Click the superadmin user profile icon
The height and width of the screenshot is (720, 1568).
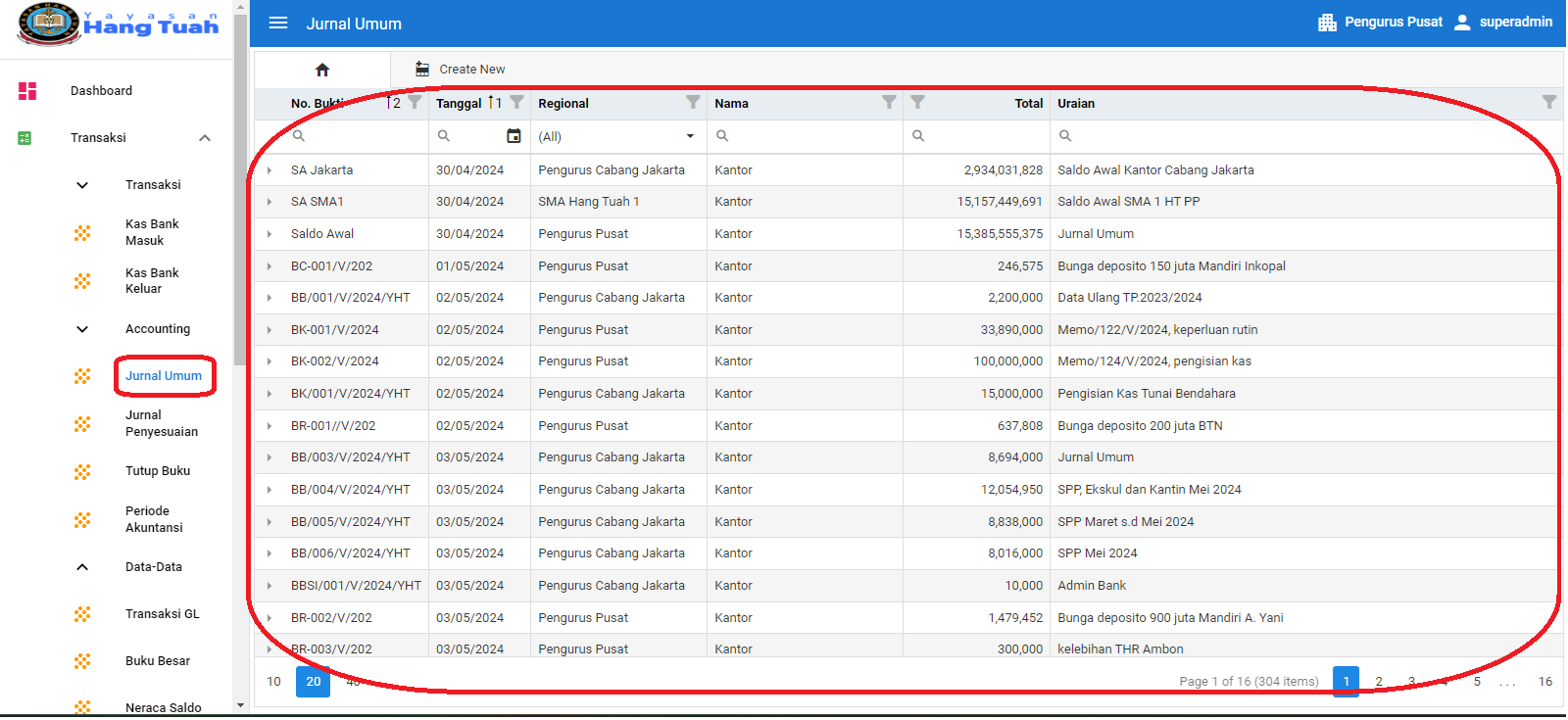pos(1462,23)
